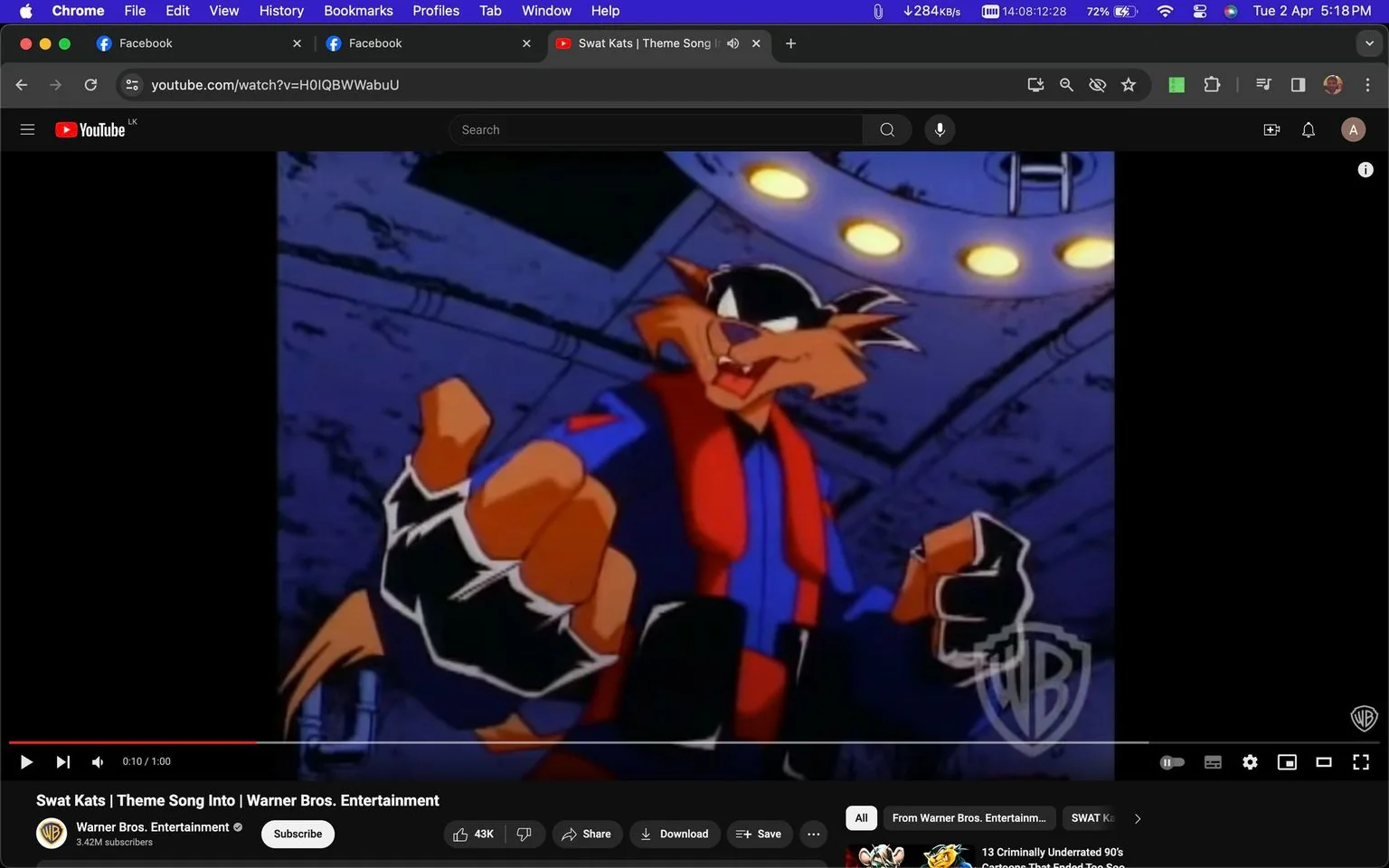Play the Swat Kats video
The image size is (1389, 868).
pos(26,762)
